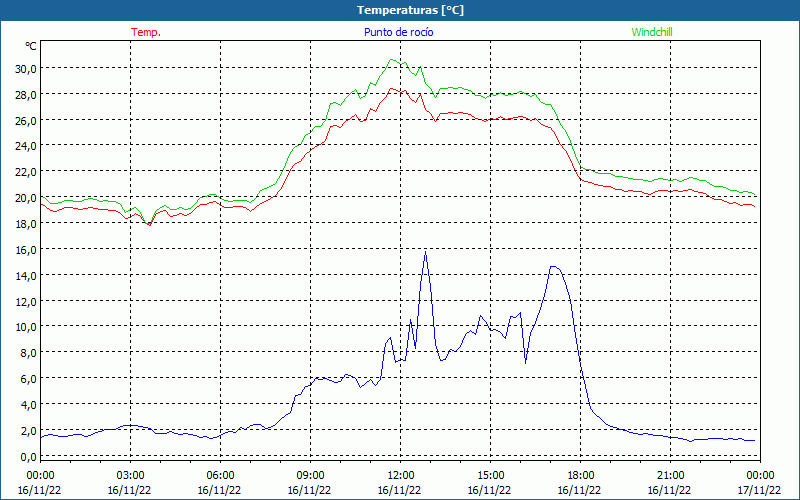Click the '24,0' y-axis value
800x500 pixels.
[x=25, y=146]
